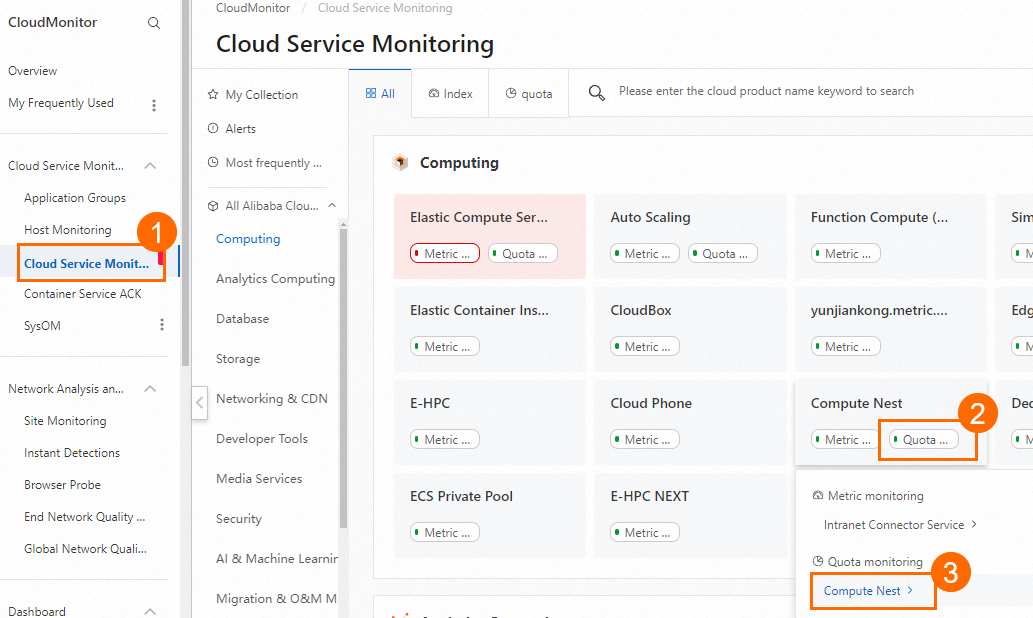
Task: Click the star icon of My Collection
Action: (213, 94)
